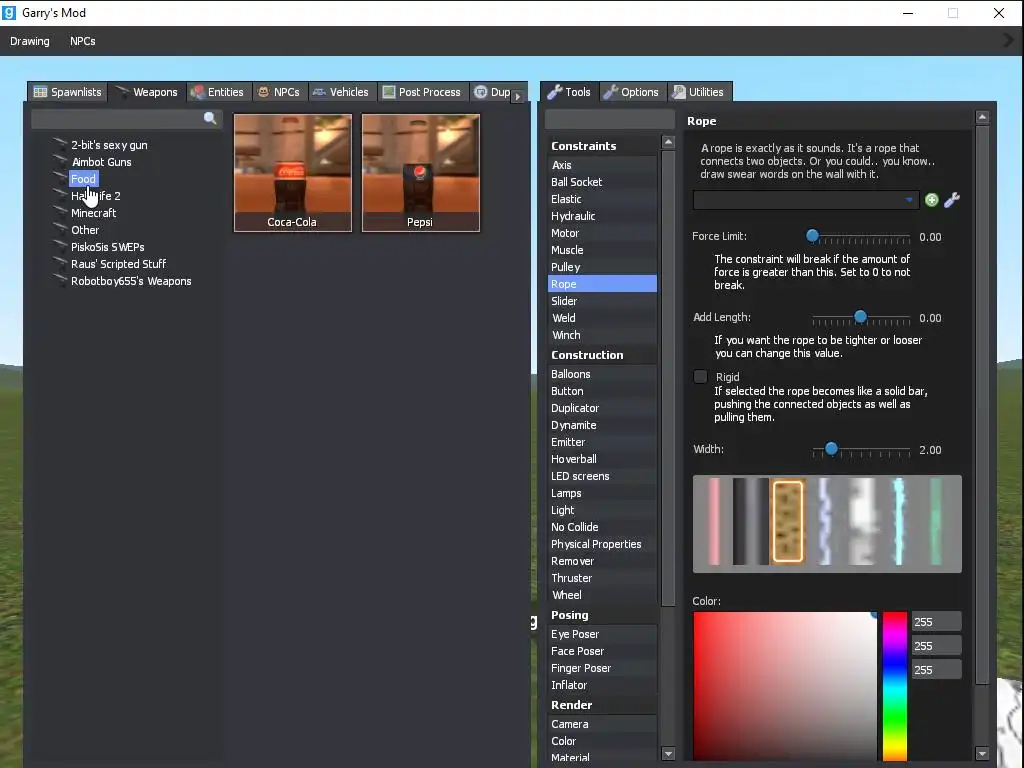Click the tab strip scroll arrow after Dup
Image resolution: width=1024 pixels, height=768 pixels.
coord(517,97)
